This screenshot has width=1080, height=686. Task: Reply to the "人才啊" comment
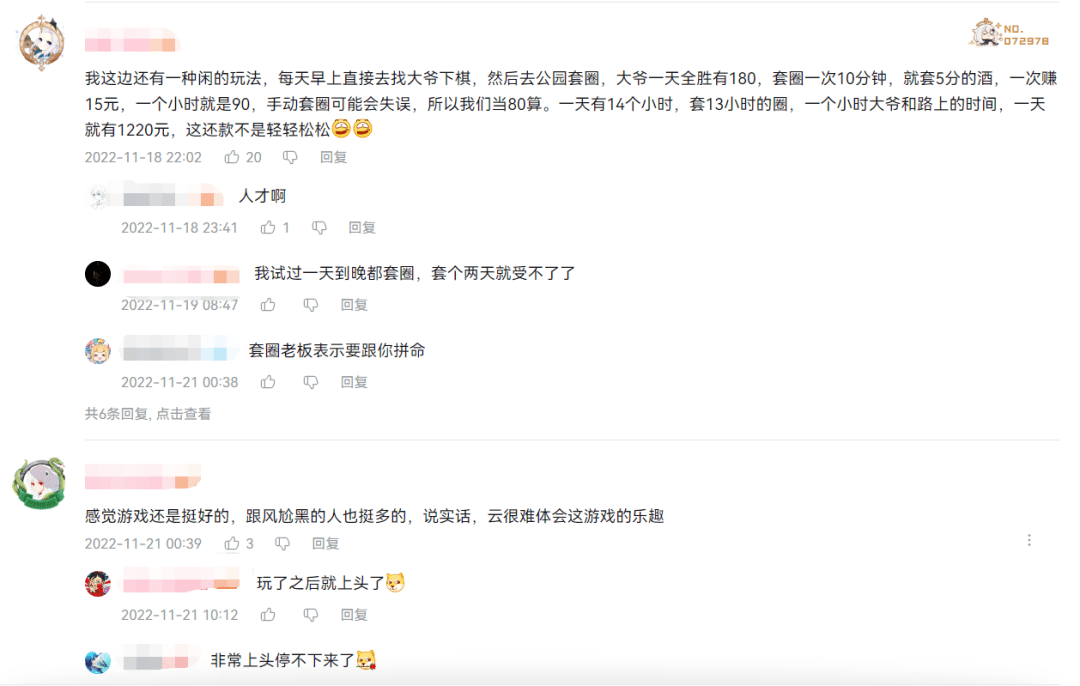362,228
